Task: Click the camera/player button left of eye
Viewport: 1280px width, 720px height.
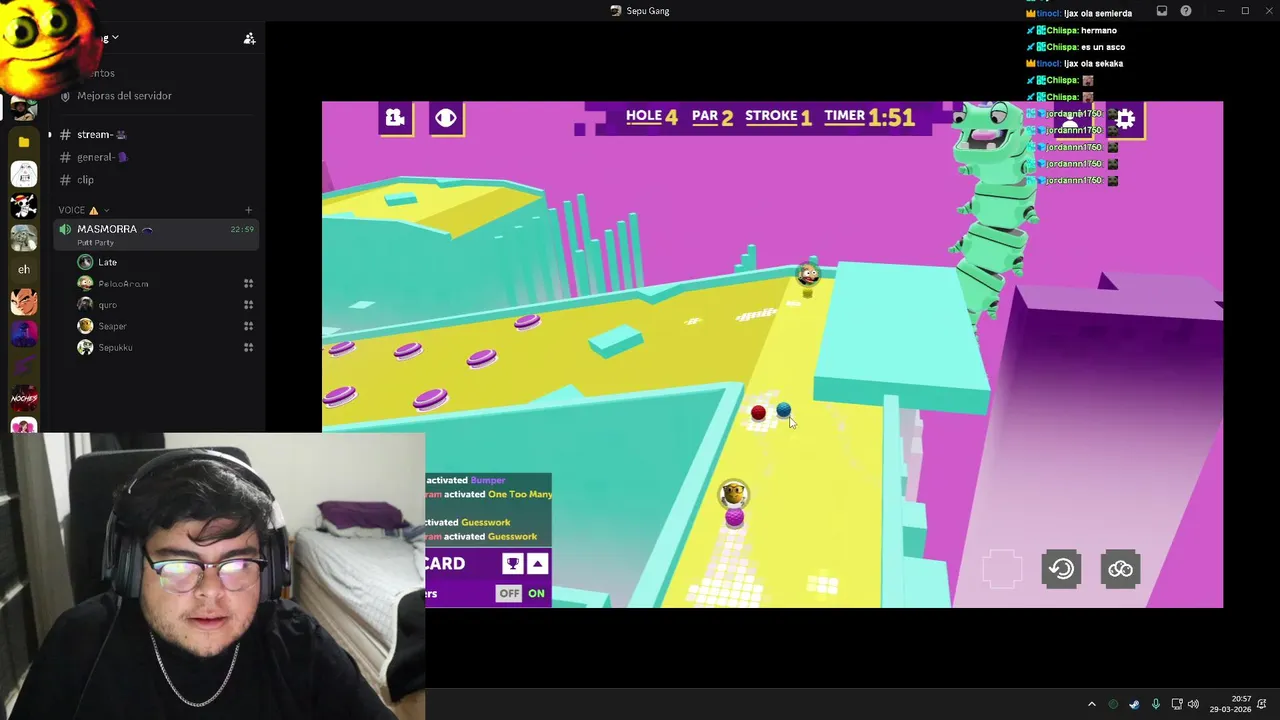Action: [395, 118]
